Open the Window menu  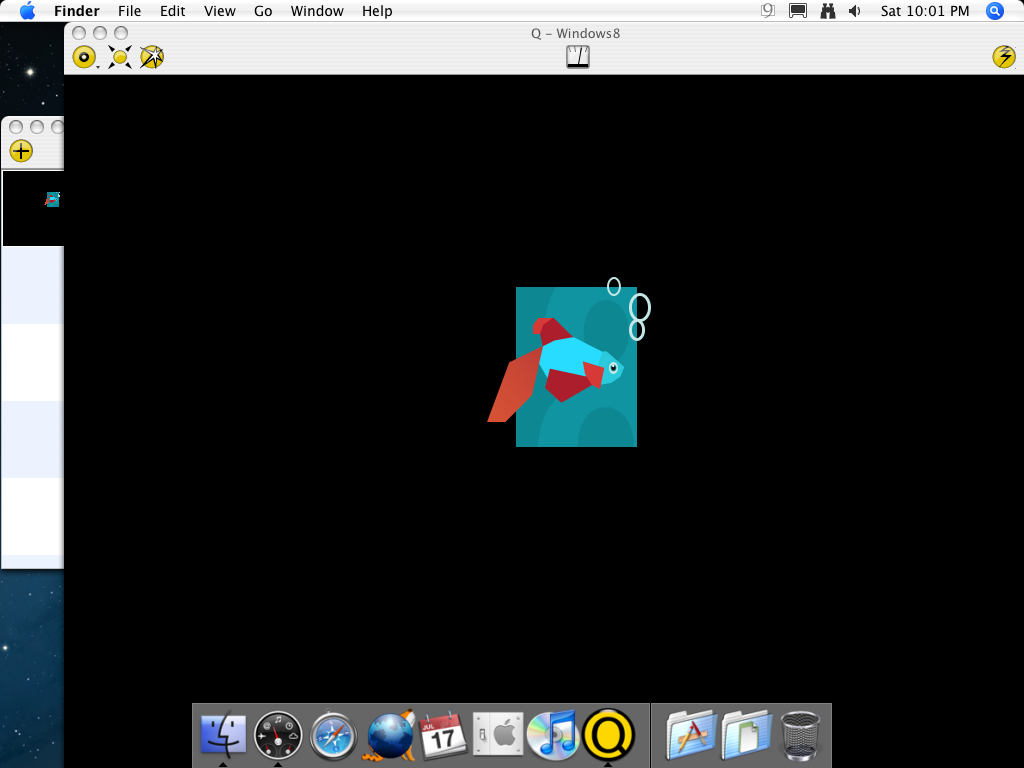[317, 11]
